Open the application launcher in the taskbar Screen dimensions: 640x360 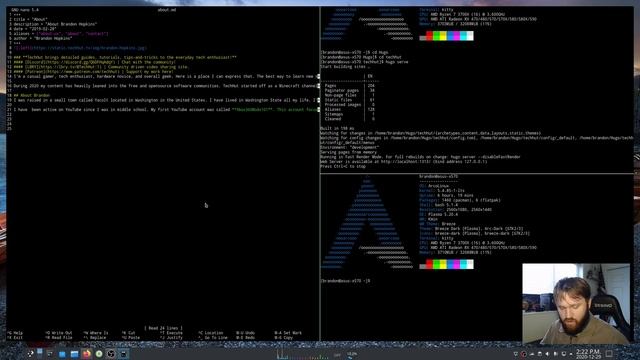[31, 354]
